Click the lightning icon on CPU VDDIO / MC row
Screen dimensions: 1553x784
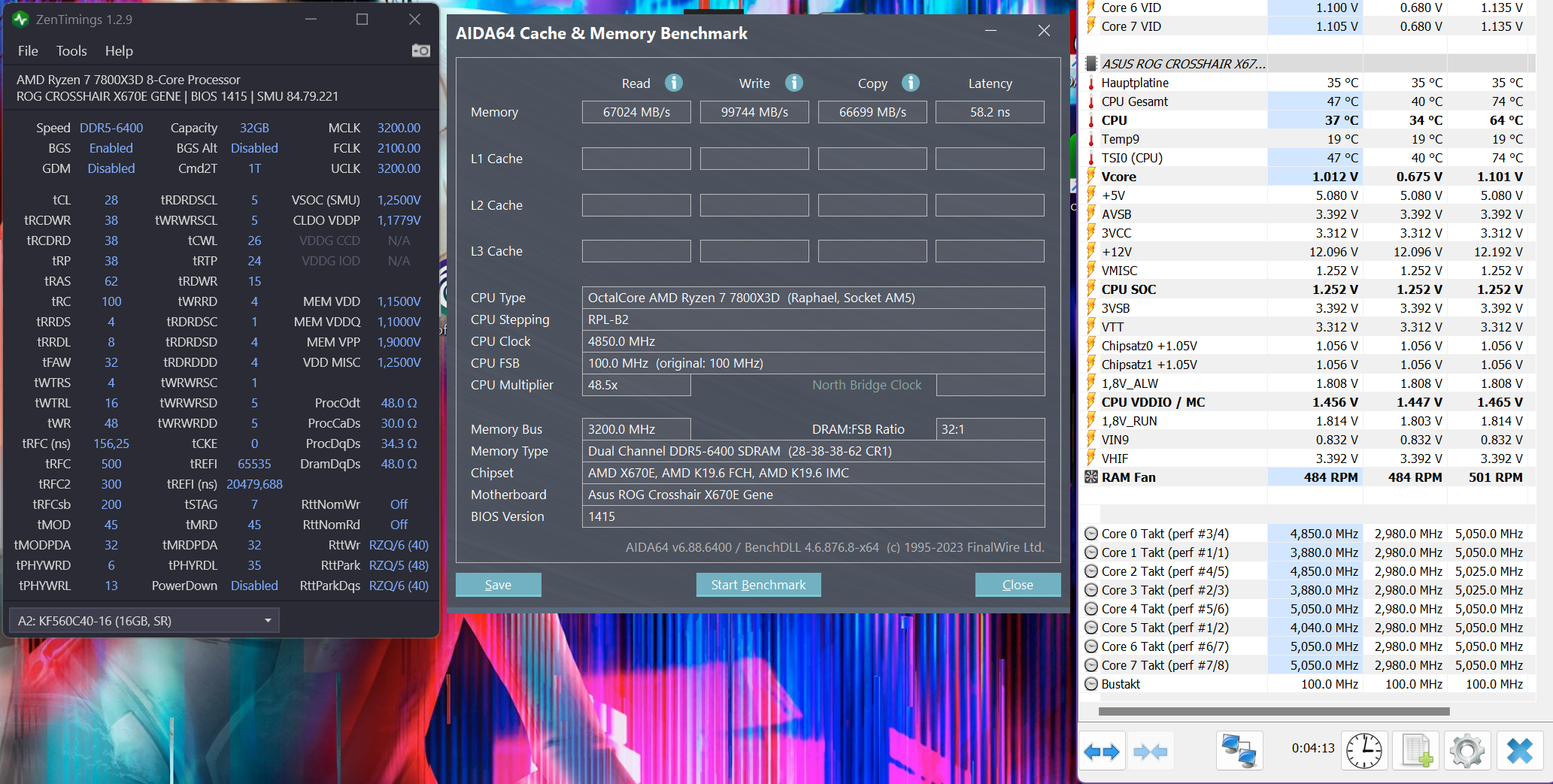click(x=1091, y=402)
